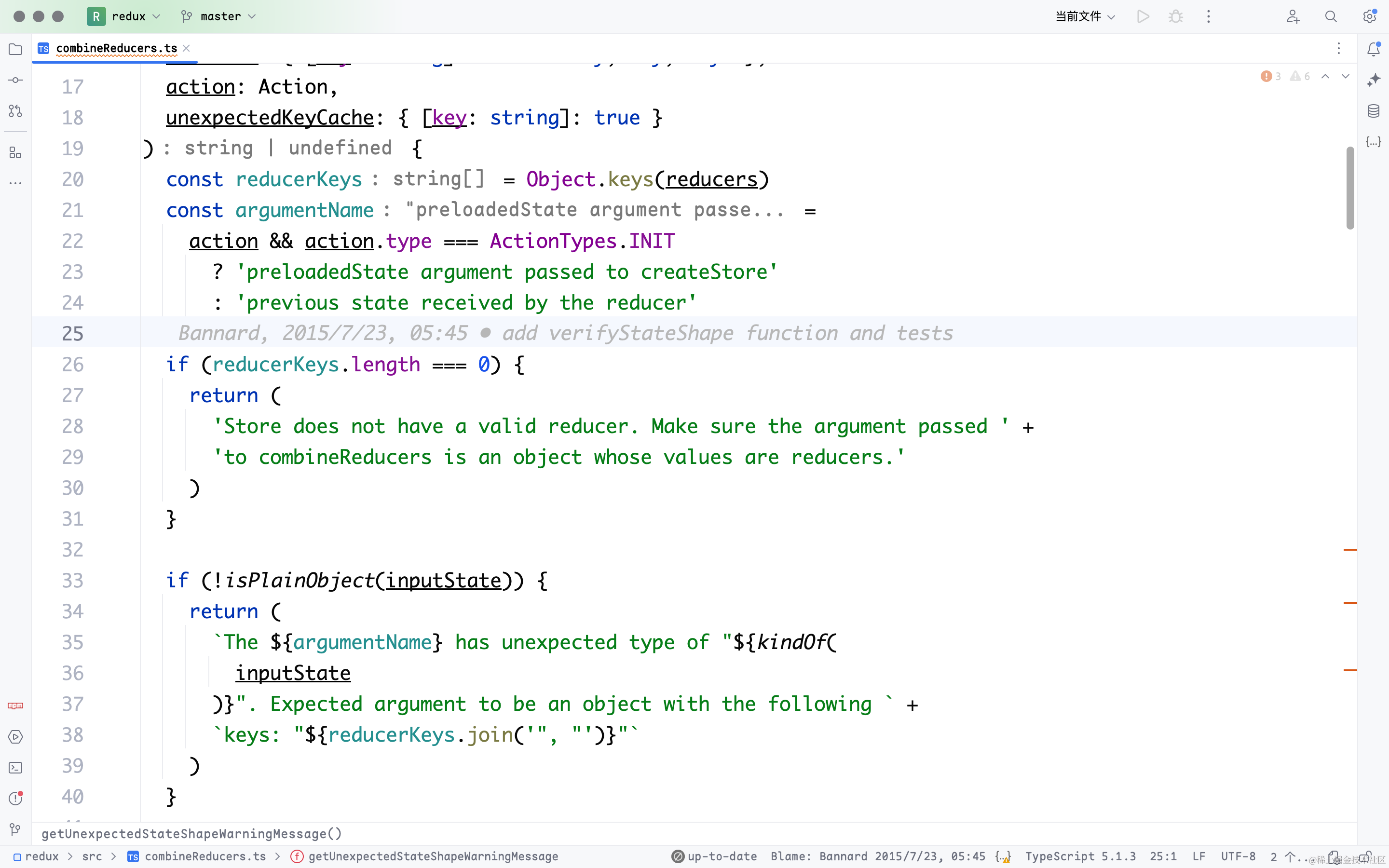Click src in the breadcrumb bar

coord(92,856)
